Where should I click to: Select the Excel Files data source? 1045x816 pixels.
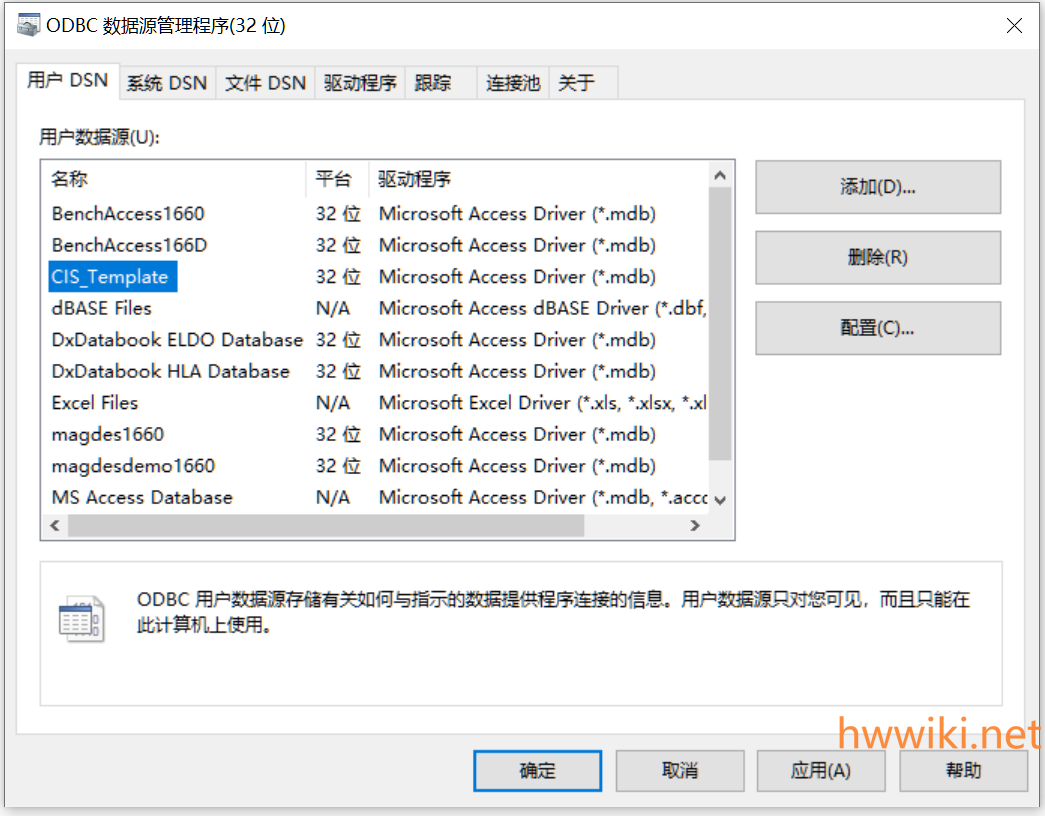tap(95, 403)
